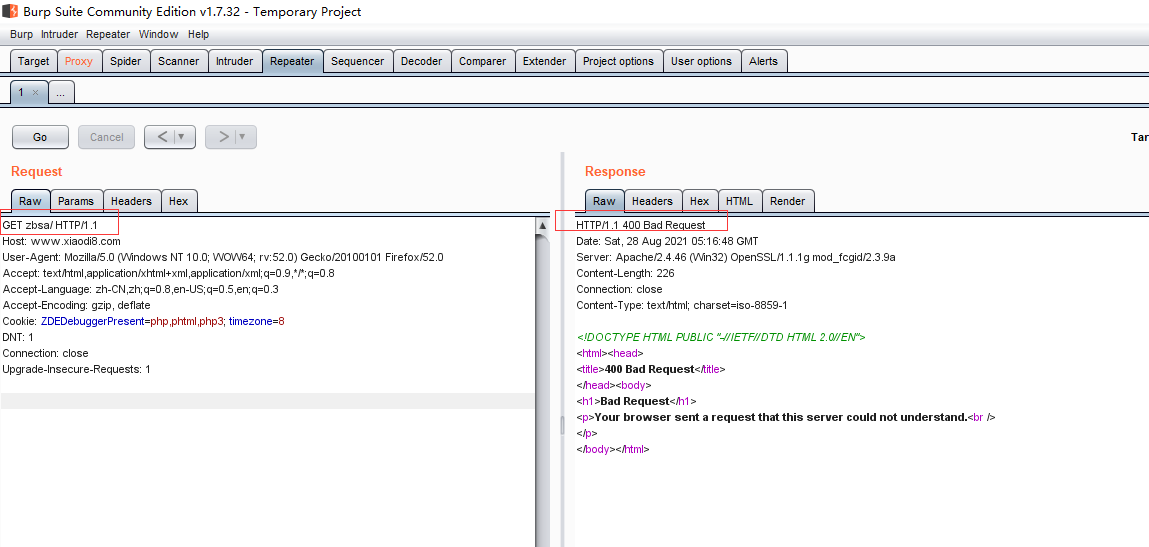
Task: Switch to the Intruder tool tab
Action: pos(234,62)
